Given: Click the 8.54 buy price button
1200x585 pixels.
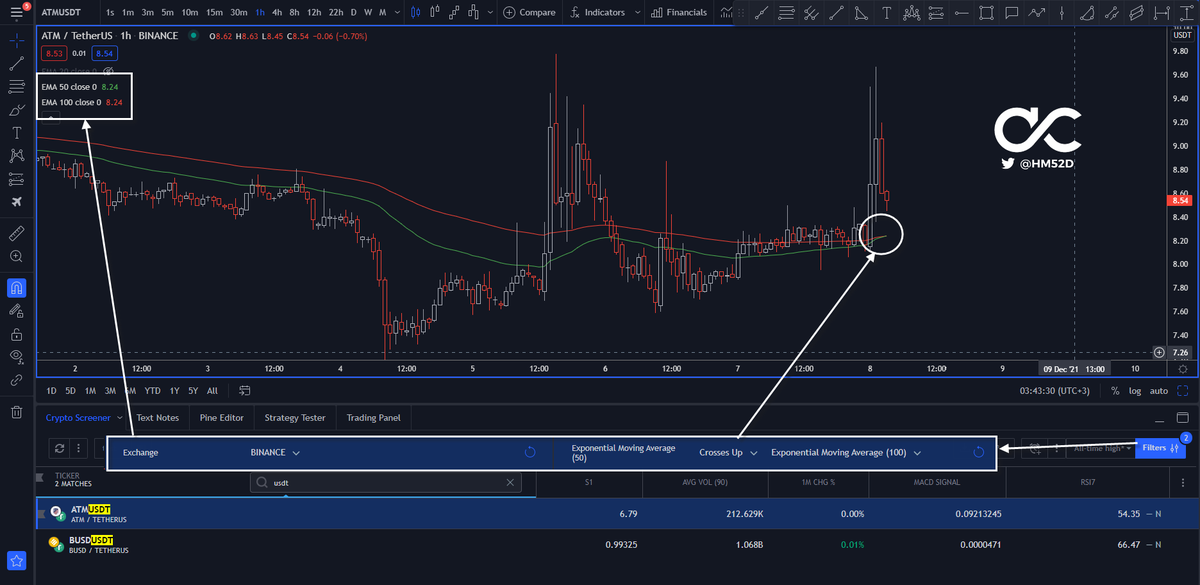Looking at the screenshot, I should coord(105,53).
